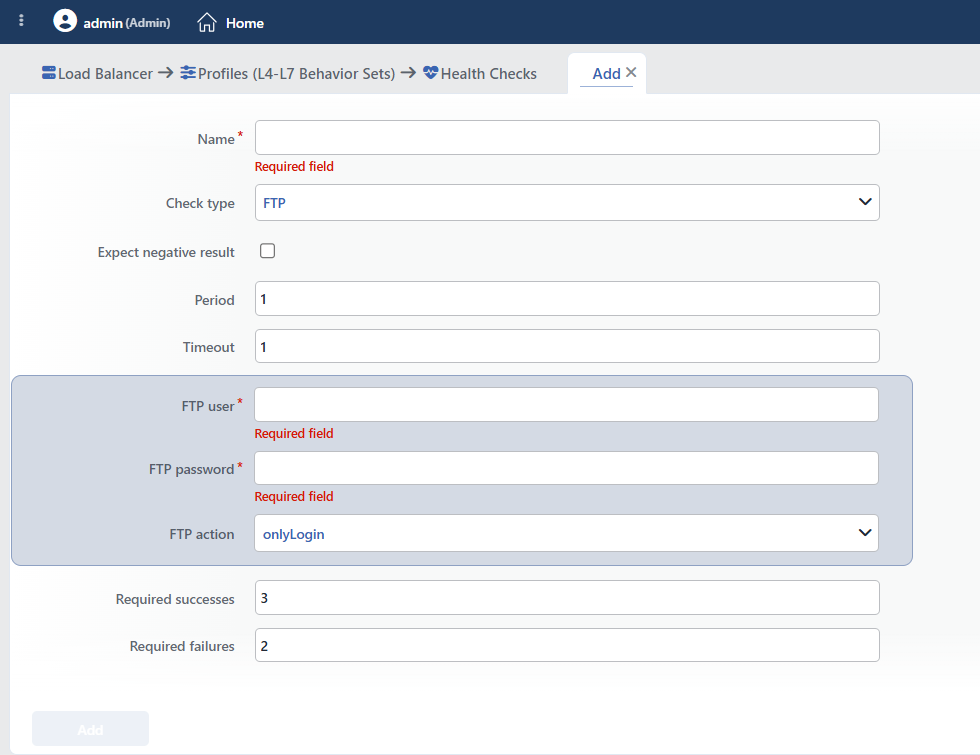Click Required field message under FTP user
The height and width of the screenshot is (755, 980).
pyautogui.click(x=294, y=433)
